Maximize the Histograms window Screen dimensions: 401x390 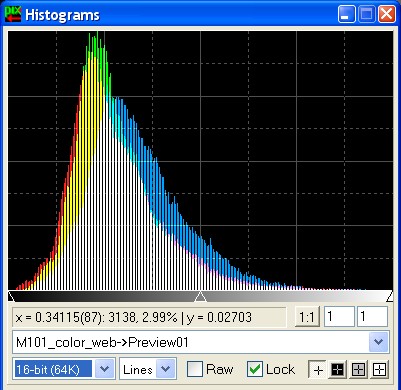[x=367, y=14]
